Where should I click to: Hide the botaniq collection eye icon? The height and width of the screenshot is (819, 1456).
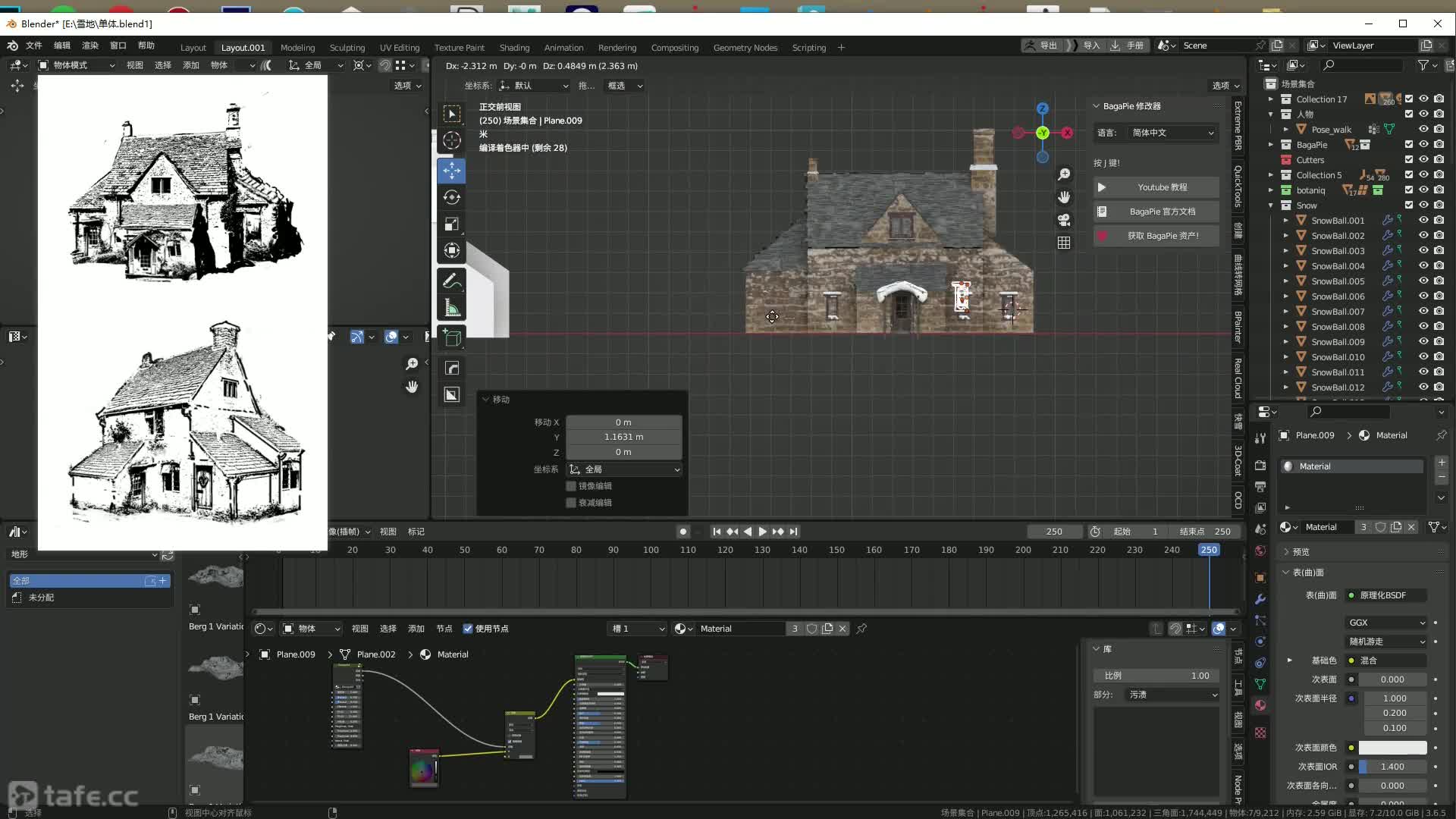click(1423, 190)
